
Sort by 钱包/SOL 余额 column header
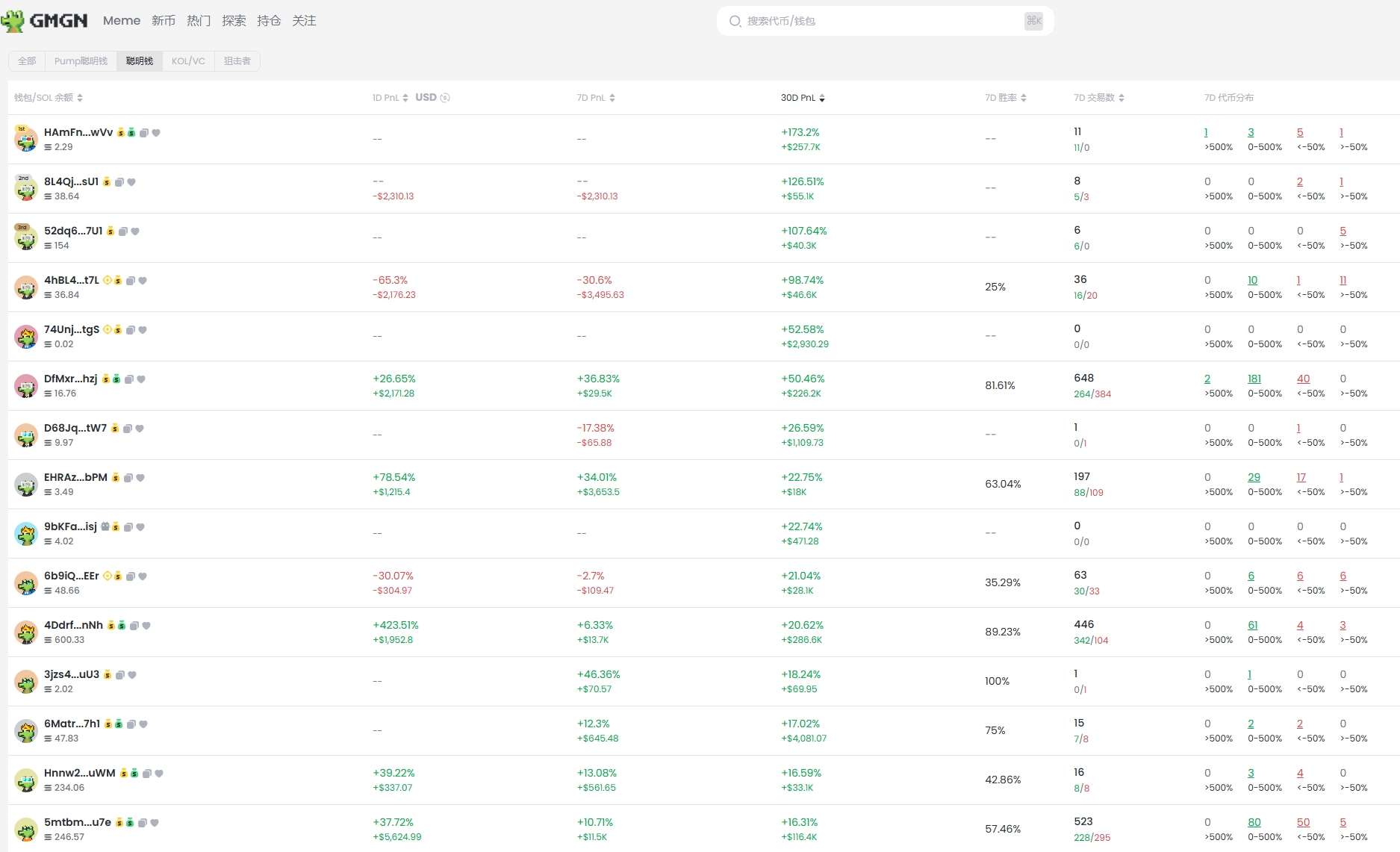(x=49, y=98)
